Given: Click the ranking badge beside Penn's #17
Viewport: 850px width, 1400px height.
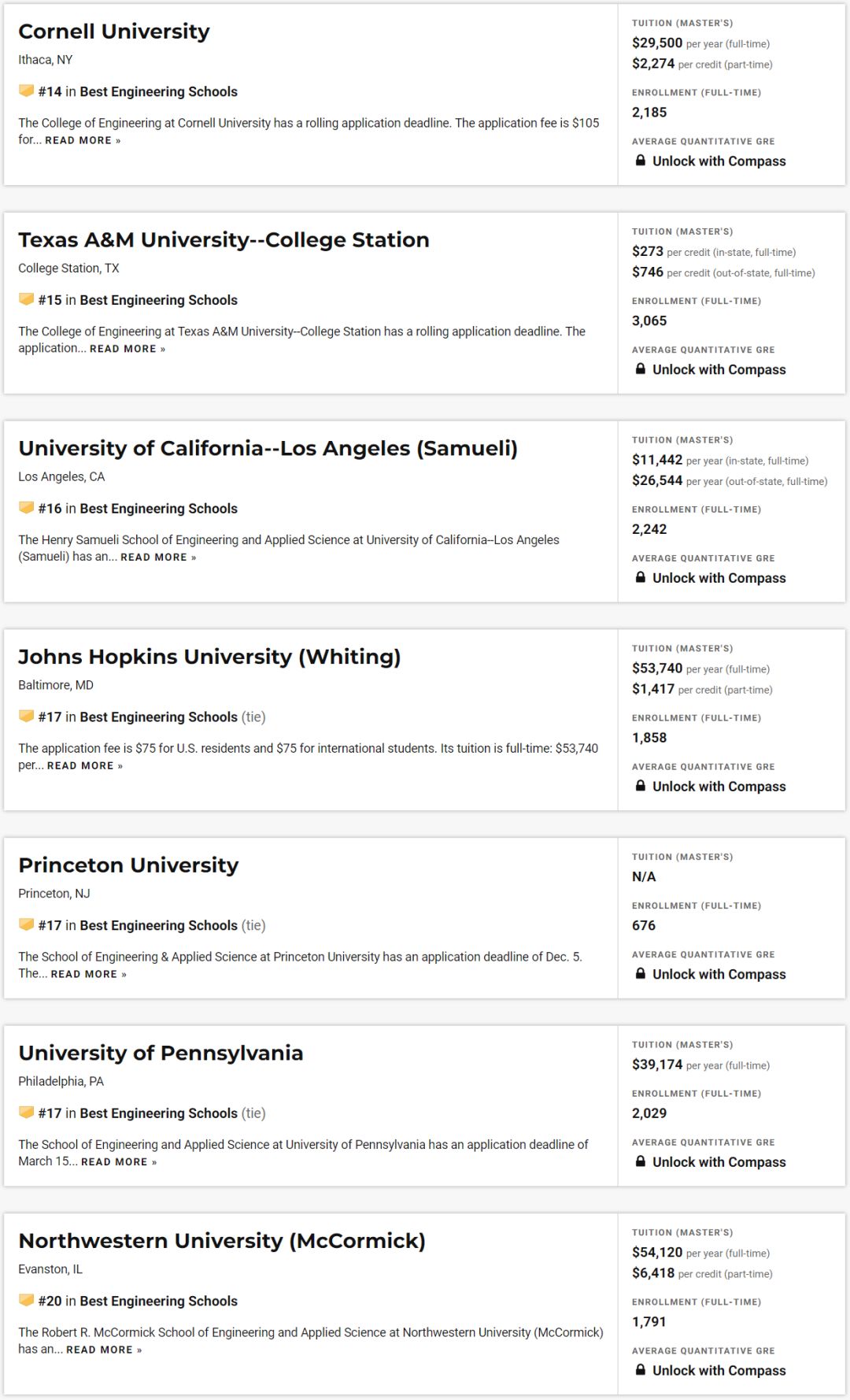Looking at the screenshot, I should tap(27, 1113).
